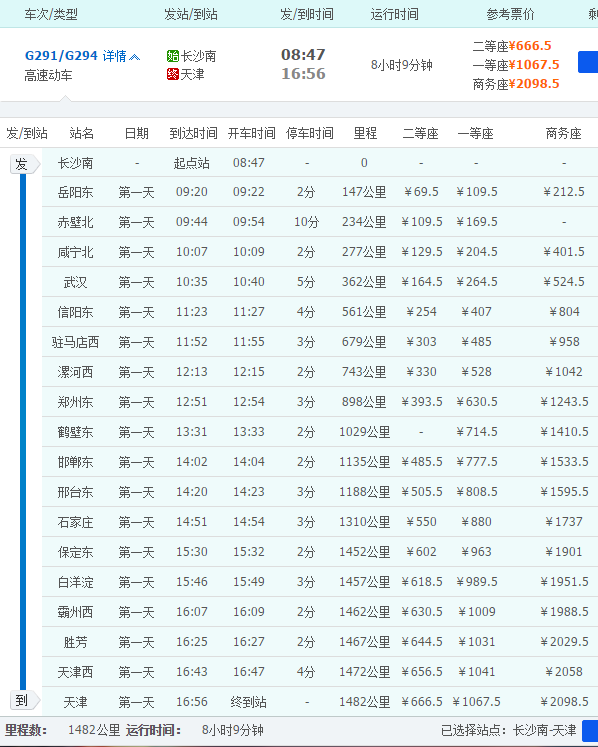598x747 pixels.
Task: Click the 08:47 departure time in header
Action: point(303,55)
